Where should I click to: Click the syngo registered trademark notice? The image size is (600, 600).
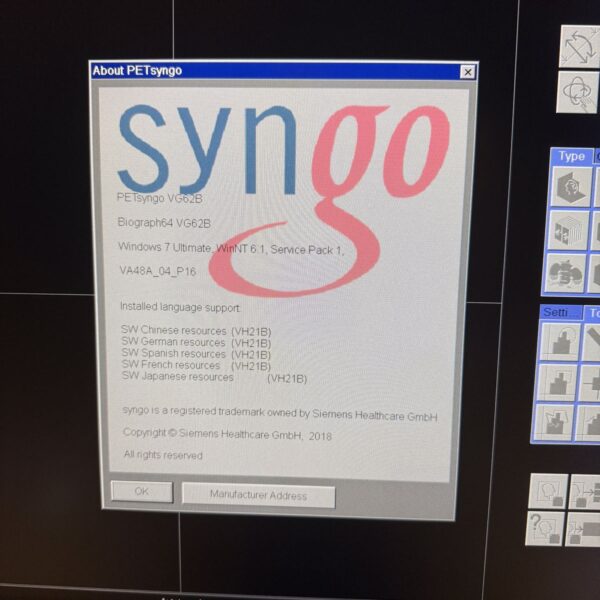(280, 413)
